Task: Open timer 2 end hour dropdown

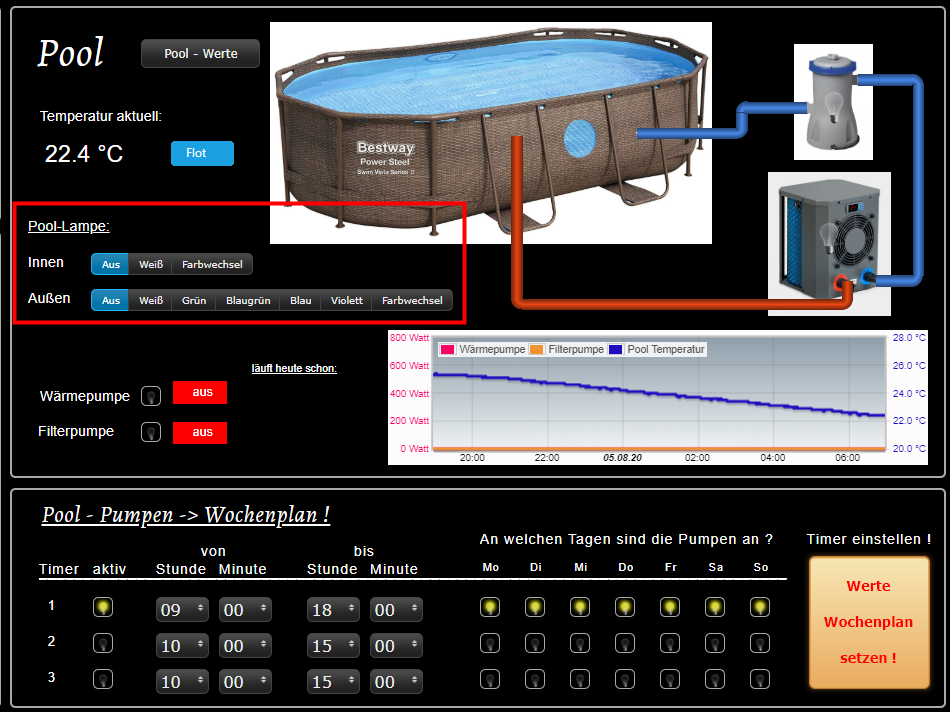Action: 333,645
